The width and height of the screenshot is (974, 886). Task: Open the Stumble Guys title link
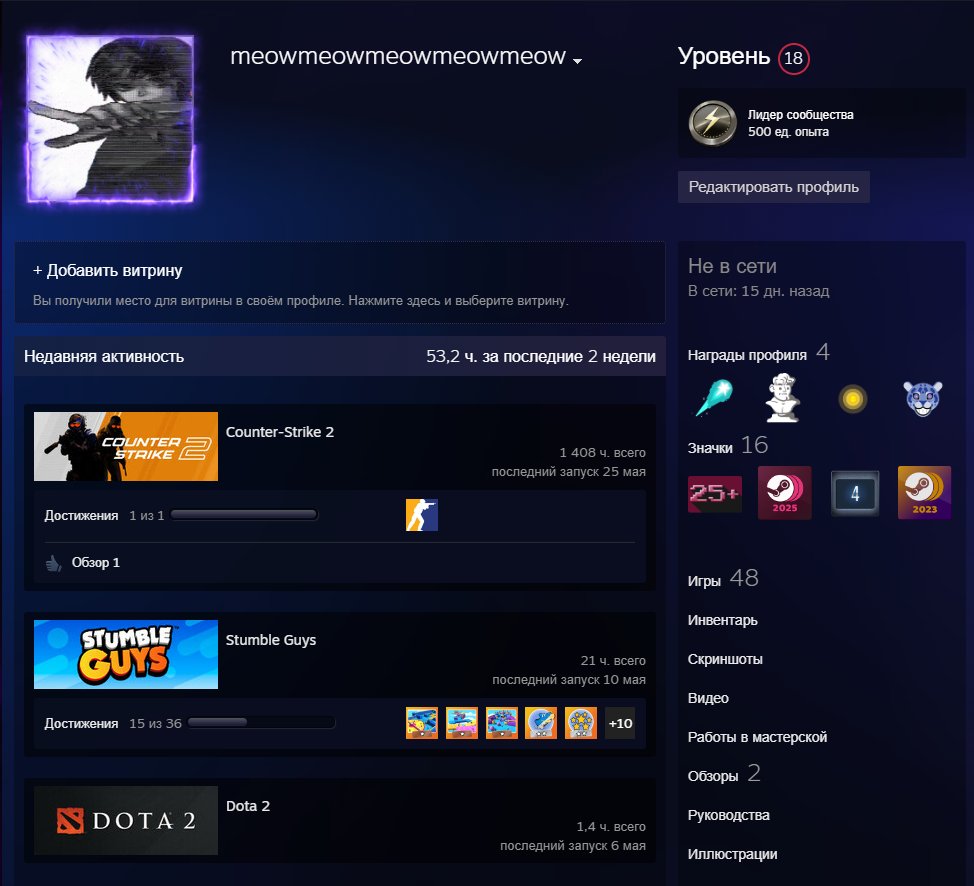tap(271, 640)
